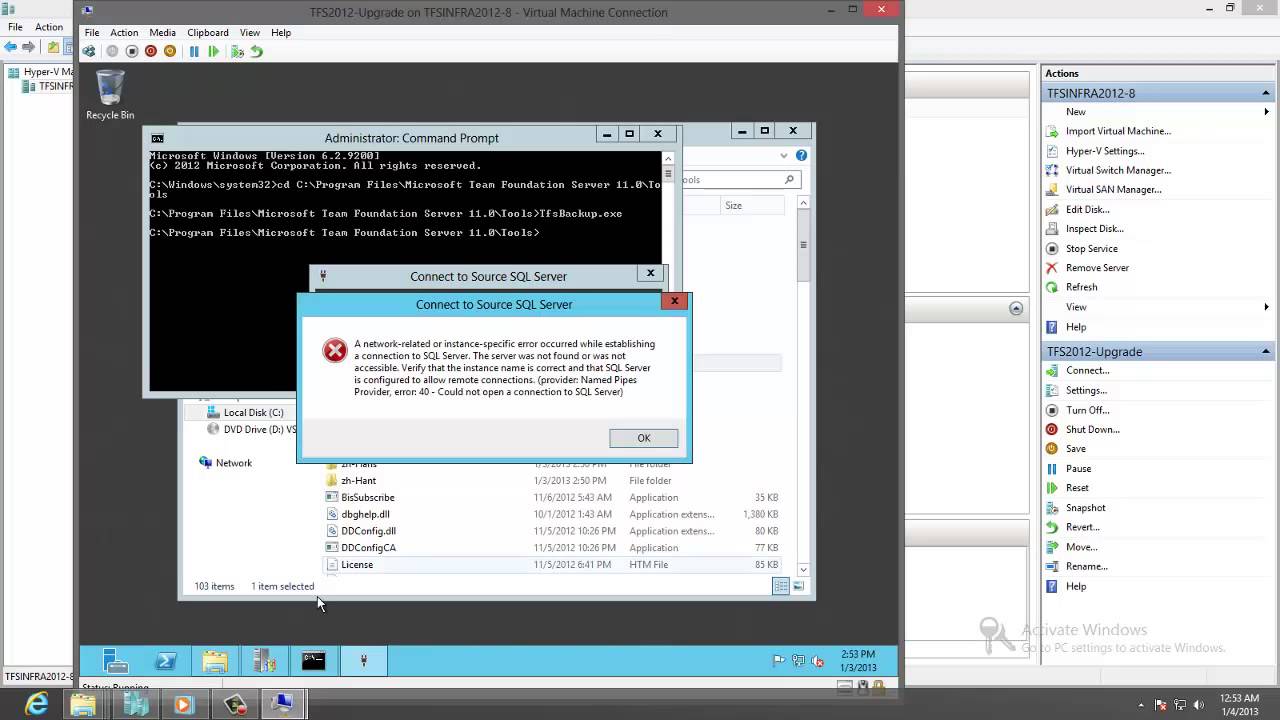Click Rename in Actions pane
The width and height of the screenshot is (1280, 720).
pos(1086,566)
